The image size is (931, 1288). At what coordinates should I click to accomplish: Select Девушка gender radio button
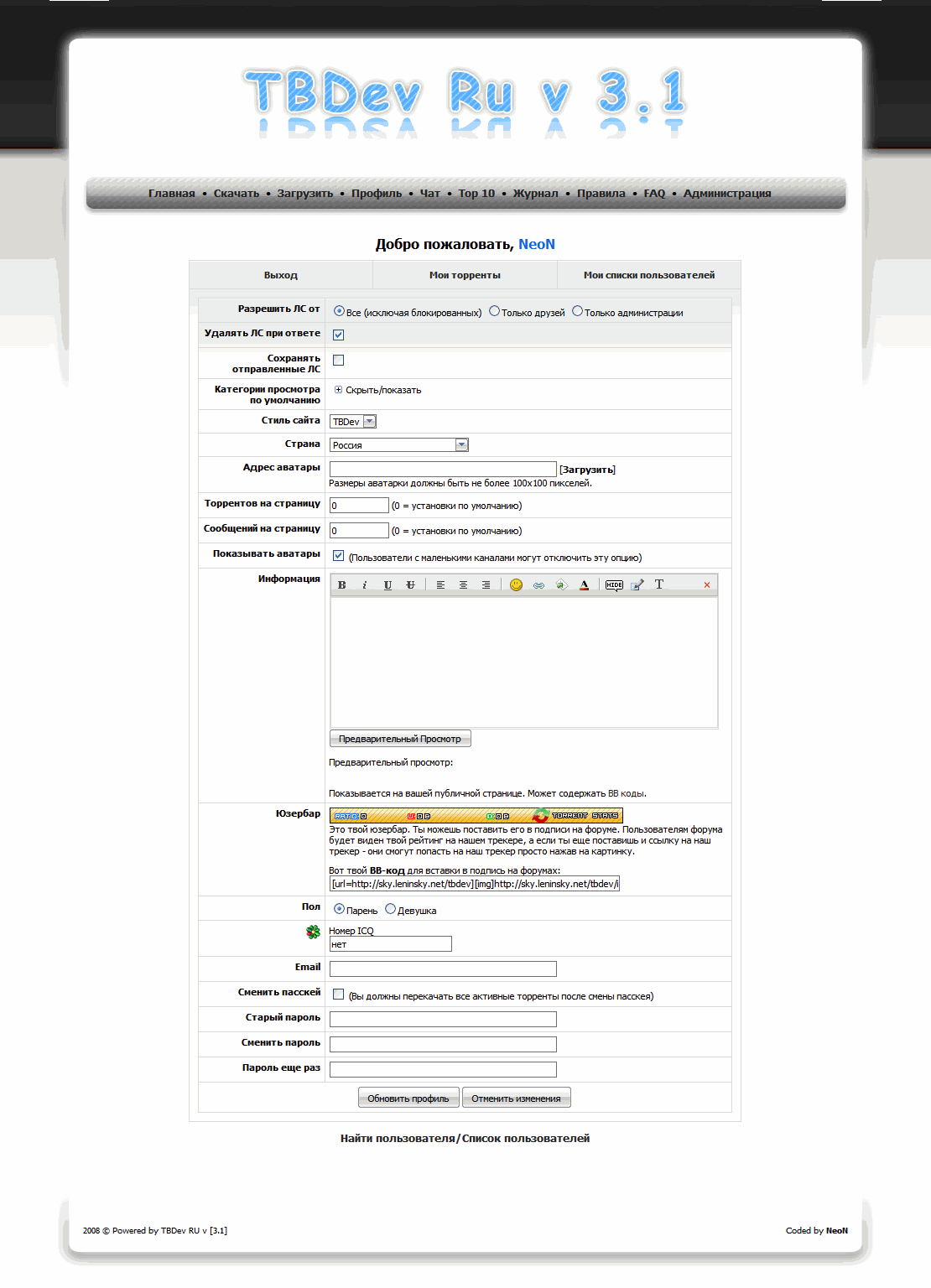[390, 909]
